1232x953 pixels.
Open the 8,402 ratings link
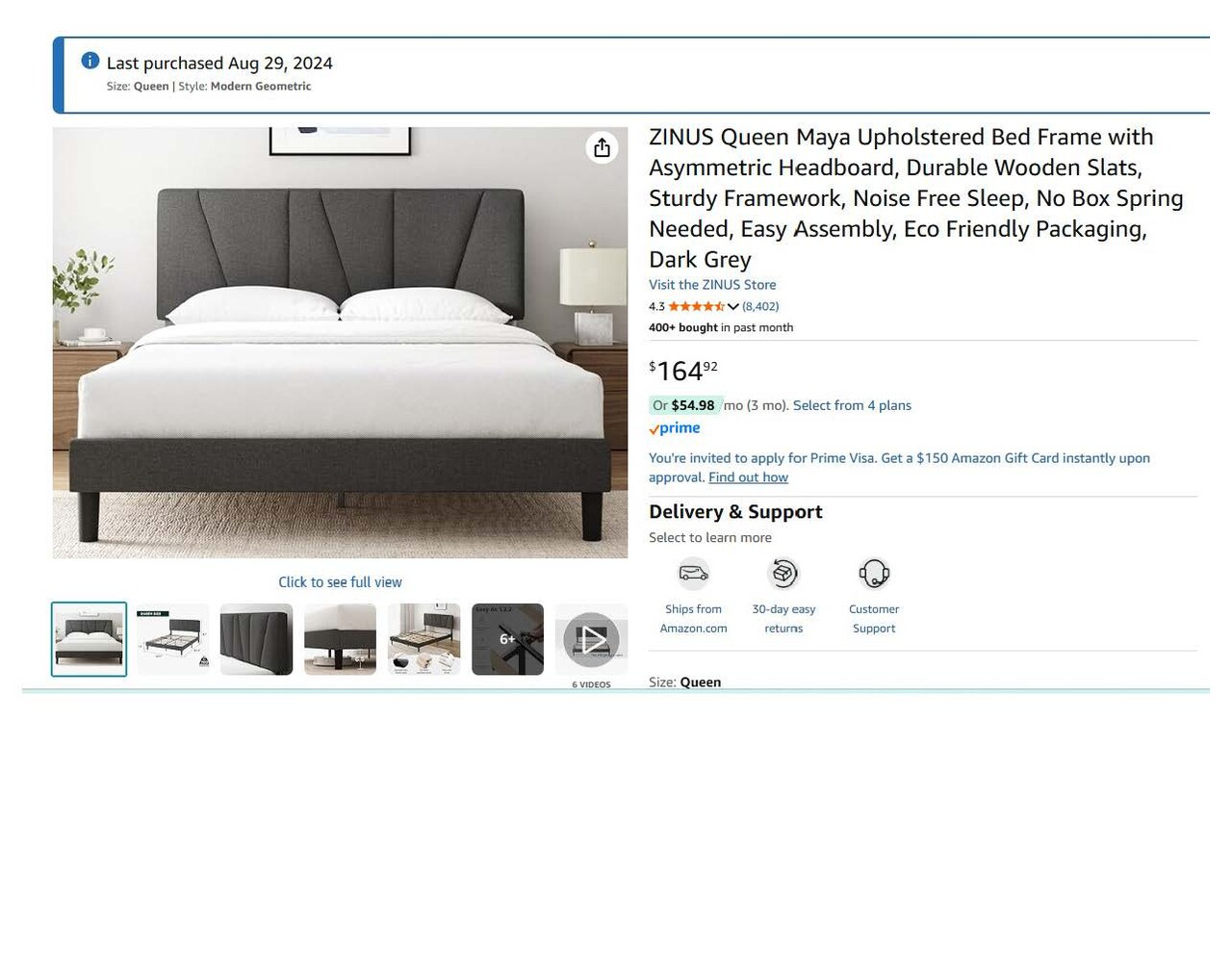click(760, 306)
